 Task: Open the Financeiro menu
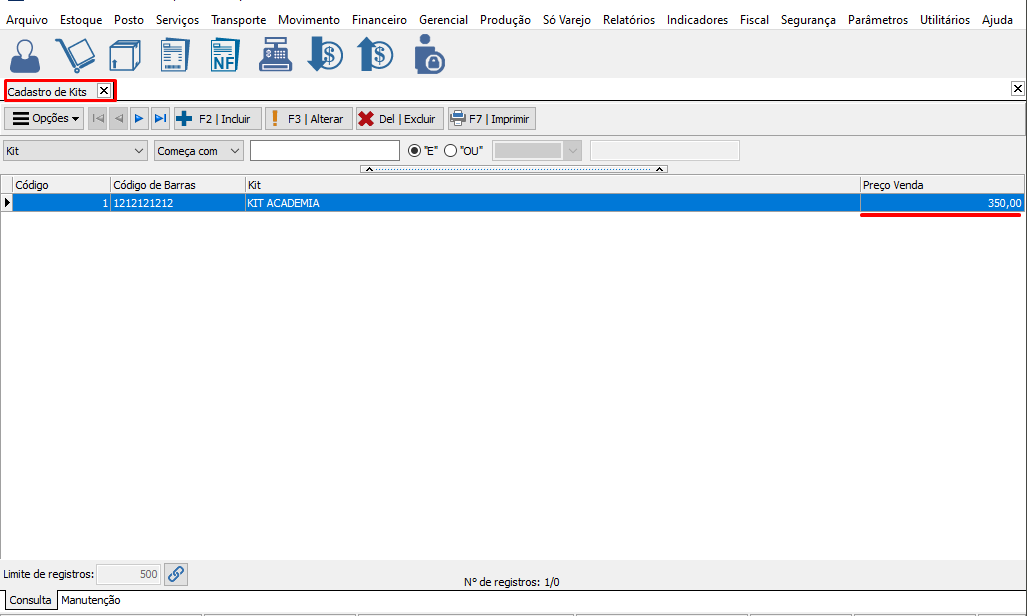[x=379, y=20]
